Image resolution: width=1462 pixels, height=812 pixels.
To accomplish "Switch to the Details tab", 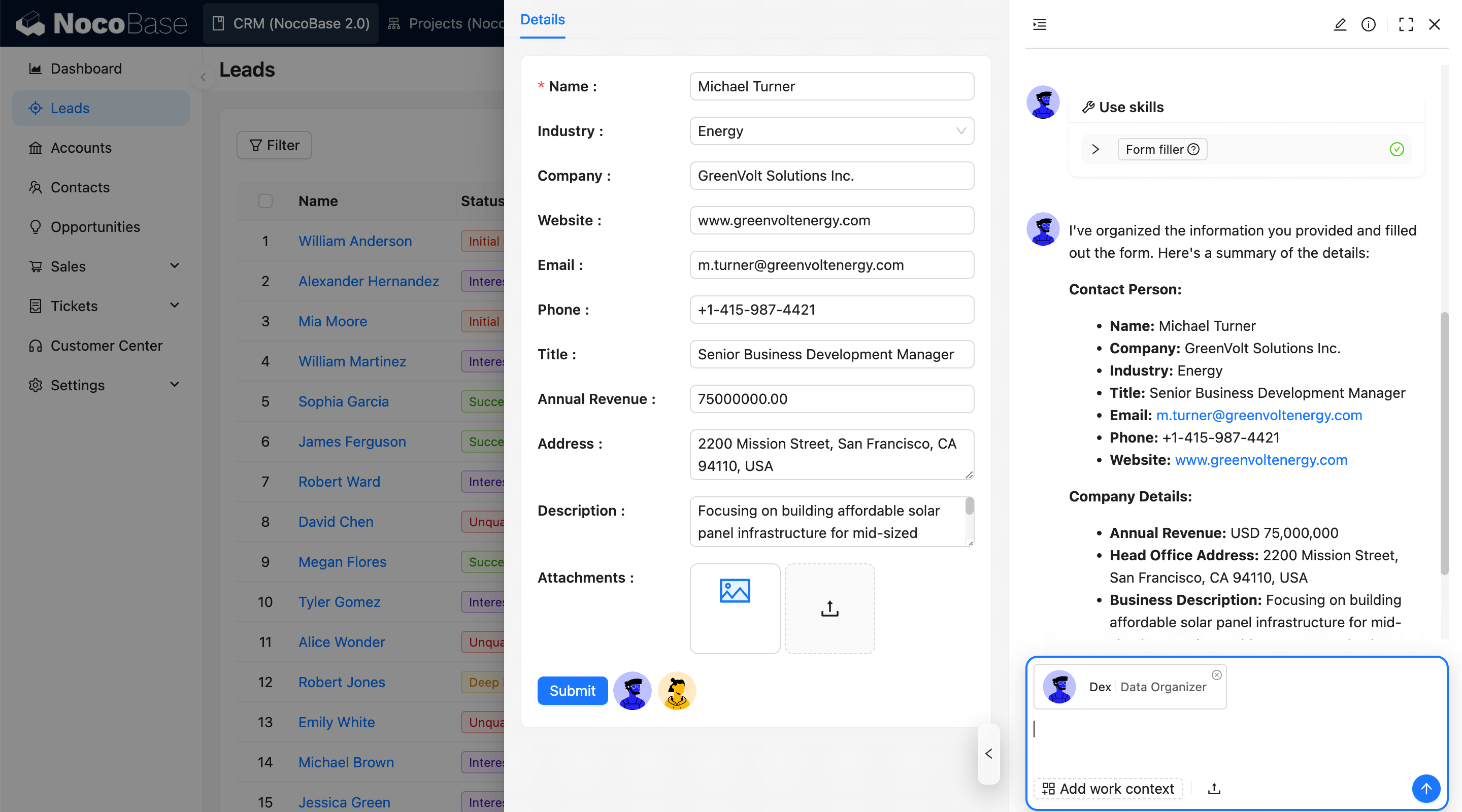I will coord(542,20).
